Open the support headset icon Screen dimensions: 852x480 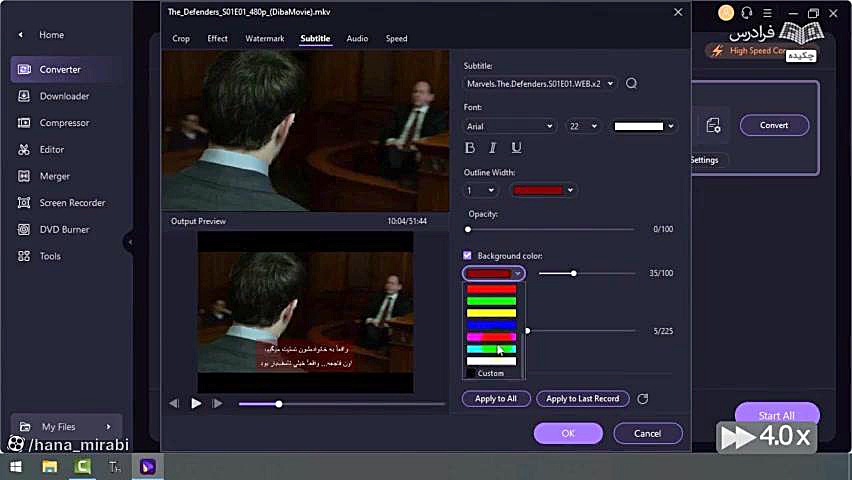[x=747, y=13]
